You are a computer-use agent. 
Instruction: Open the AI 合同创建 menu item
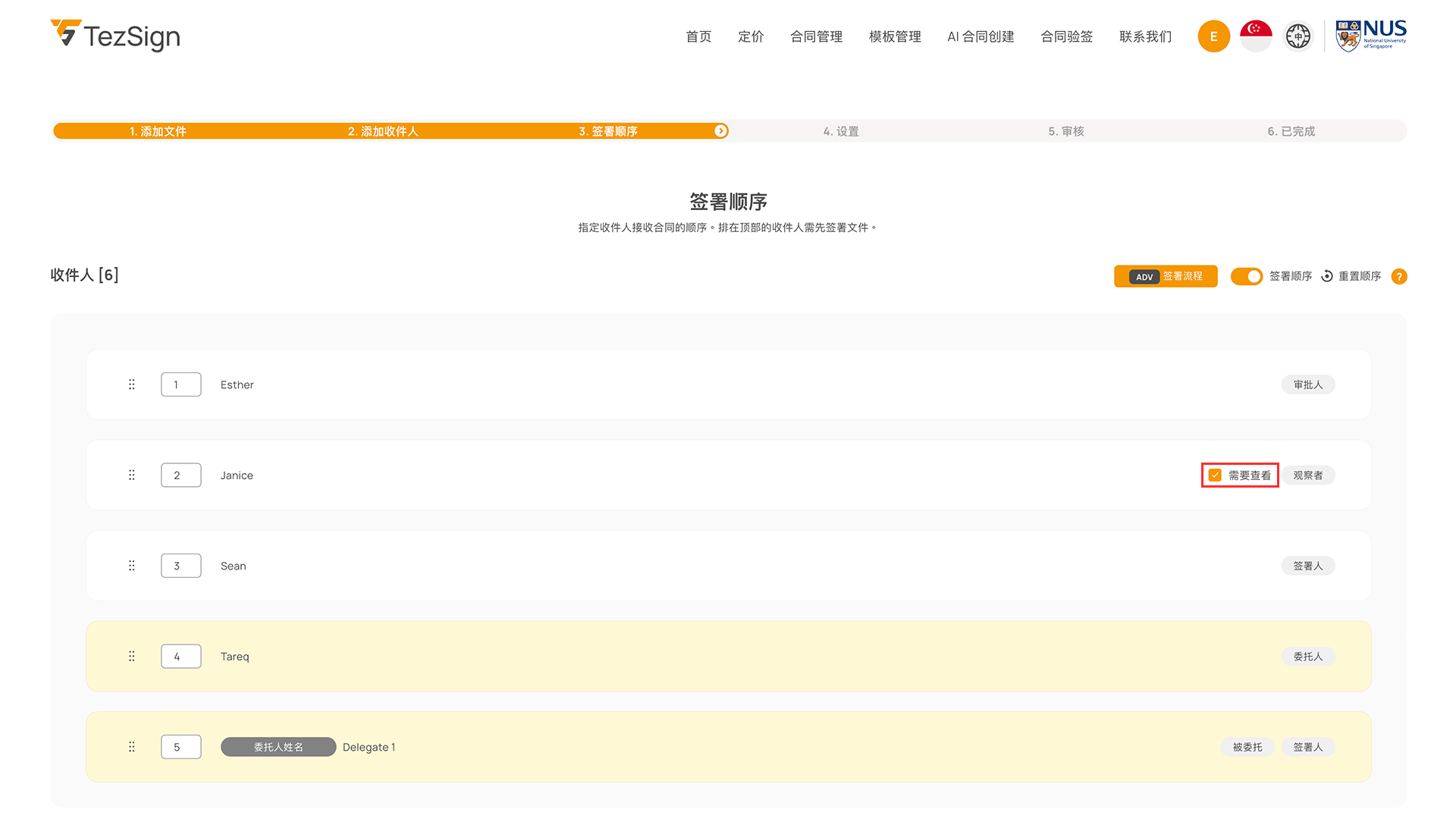[x=981, y=36]
